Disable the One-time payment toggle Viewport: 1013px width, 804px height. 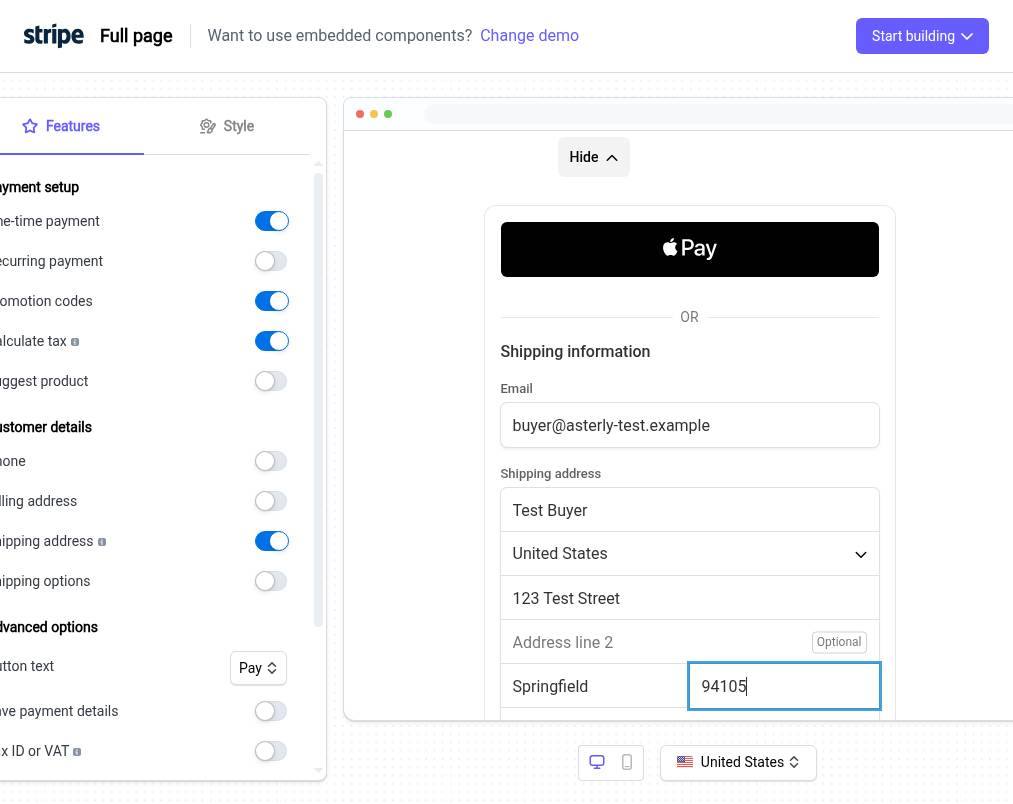pyautogui.click(x=271, y=221)
